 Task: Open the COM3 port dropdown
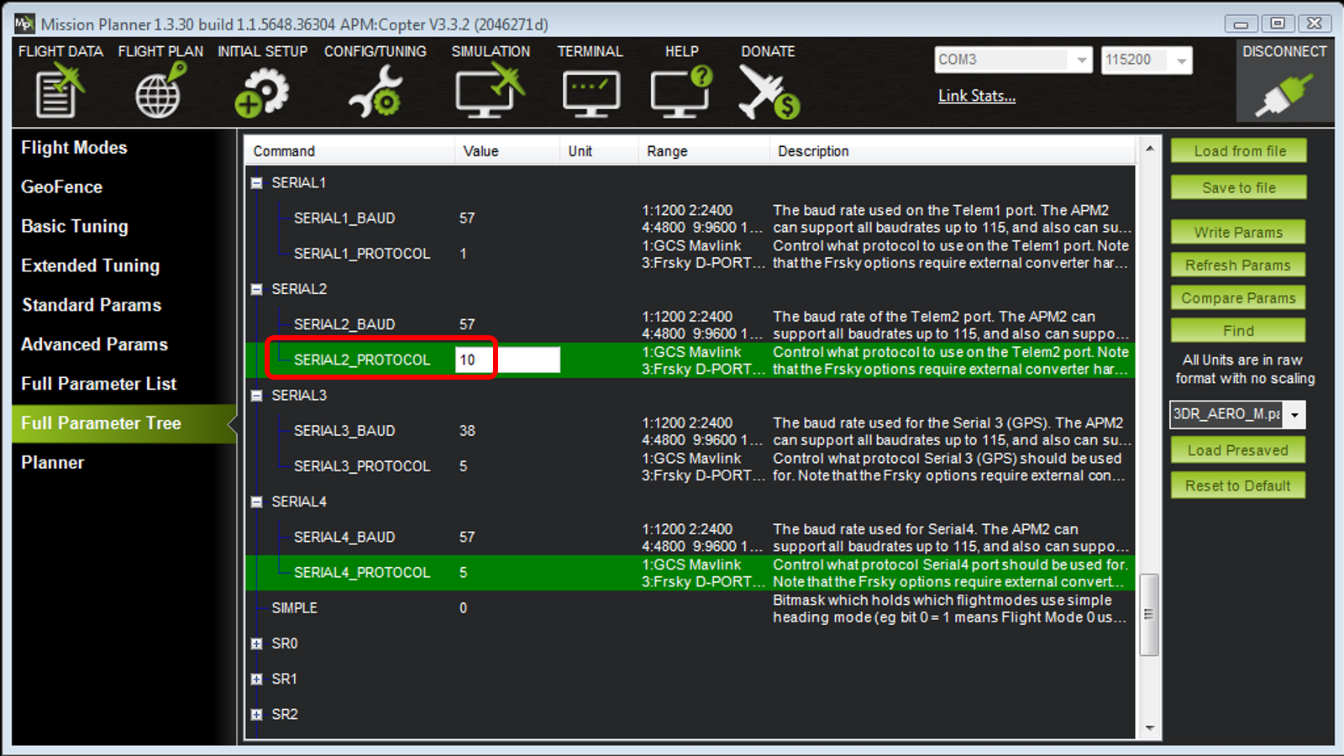pyautogui.click(x=1080, y=61)
